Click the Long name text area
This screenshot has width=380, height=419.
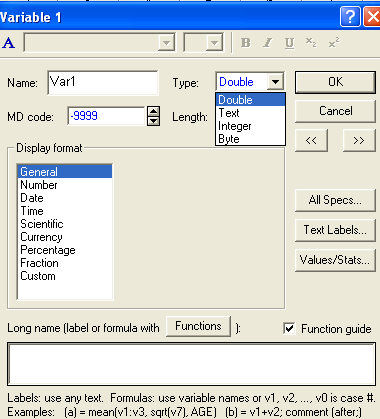click(x=191, y=364)
